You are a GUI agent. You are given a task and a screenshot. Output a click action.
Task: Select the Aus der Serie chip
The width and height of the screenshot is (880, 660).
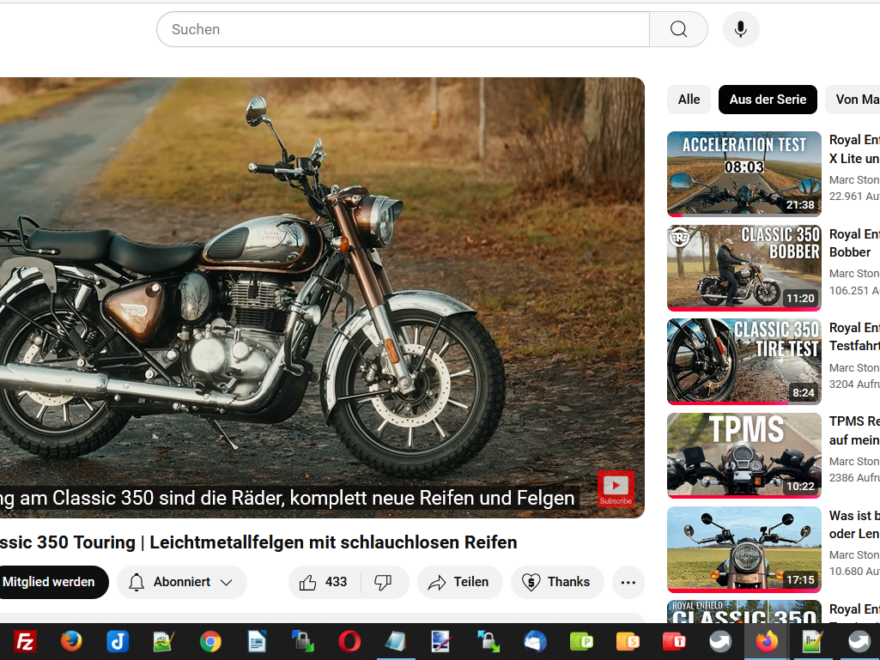[767, 99]
